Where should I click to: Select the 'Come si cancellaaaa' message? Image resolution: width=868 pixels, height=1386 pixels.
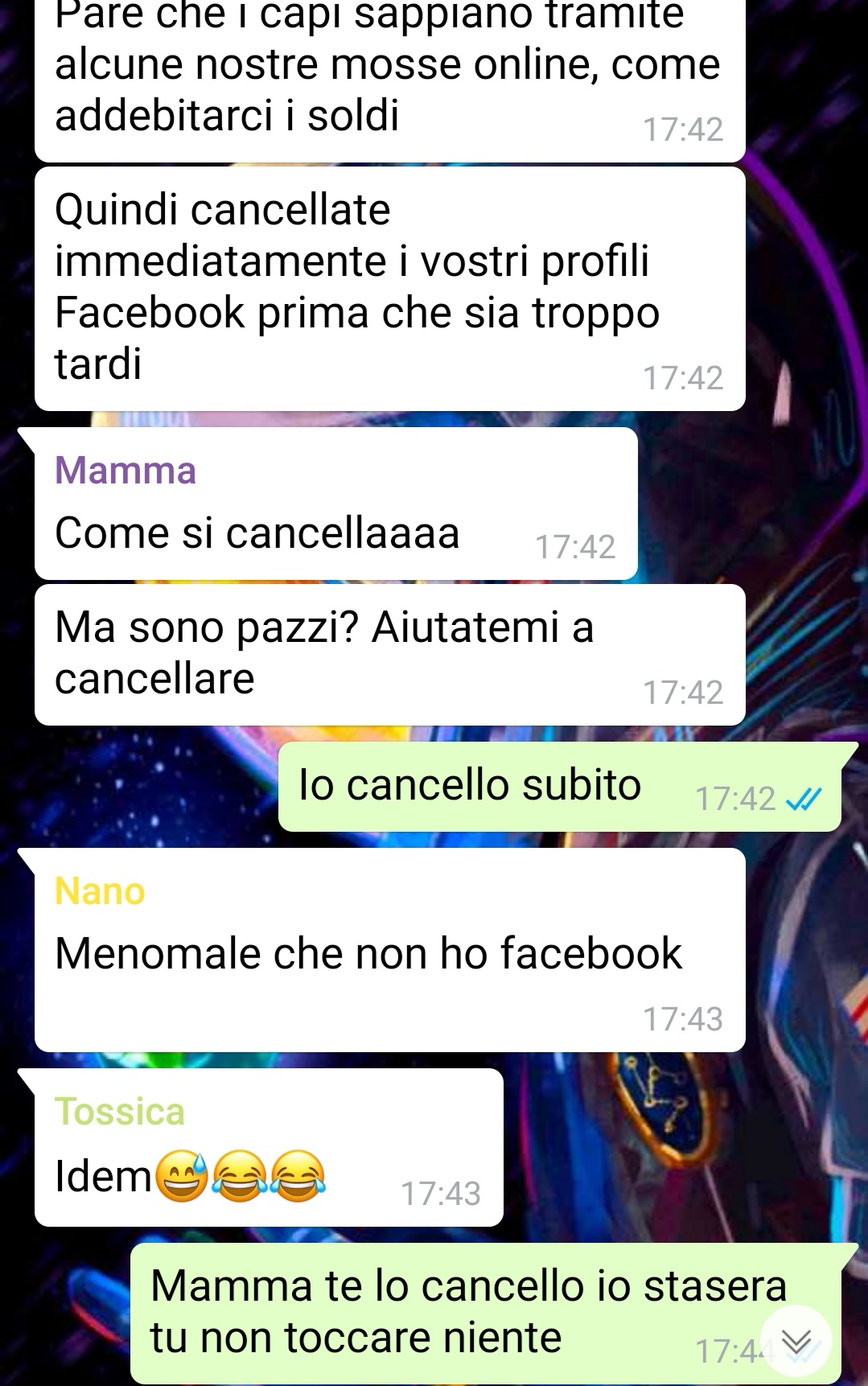(336, 504)
